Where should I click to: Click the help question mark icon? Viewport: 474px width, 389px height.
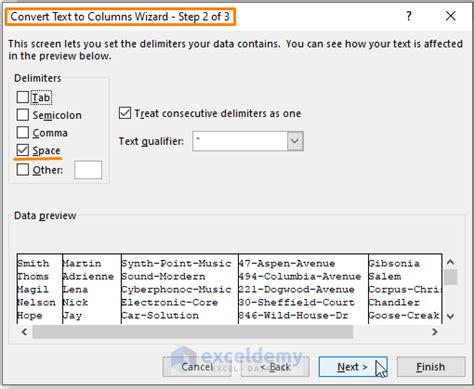coord(409,16)
